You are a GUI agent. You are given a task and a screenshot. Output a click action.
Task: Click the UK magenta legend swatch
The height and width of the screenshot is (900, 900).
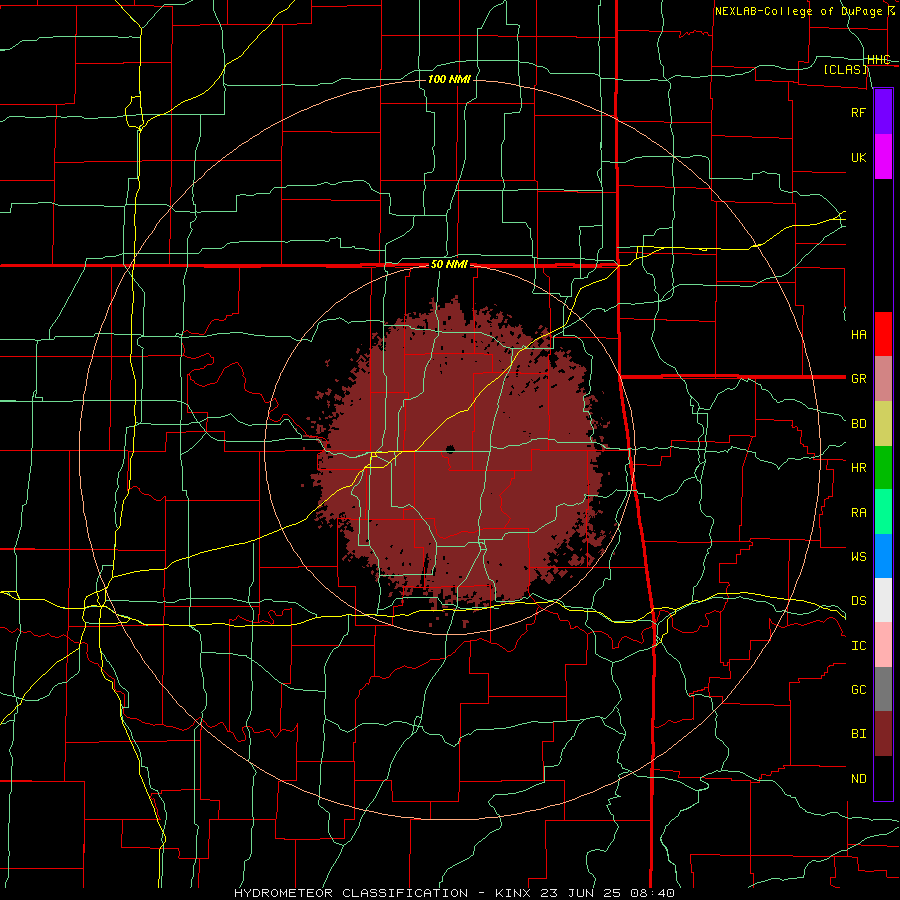click(883, 157)
